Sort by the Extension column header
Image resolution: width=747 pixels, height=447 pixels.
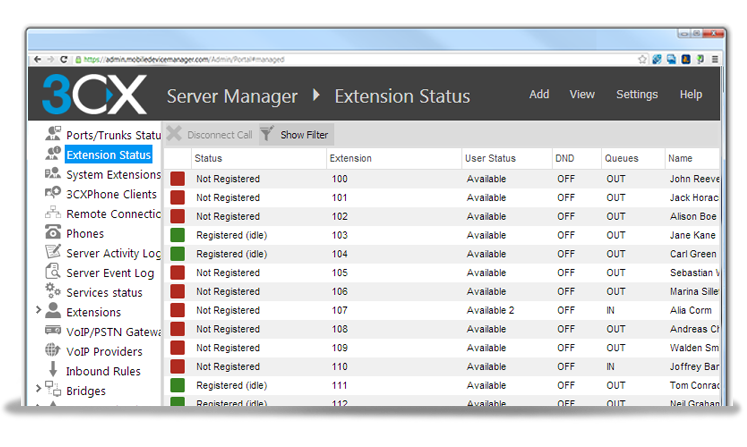point(394,158)
